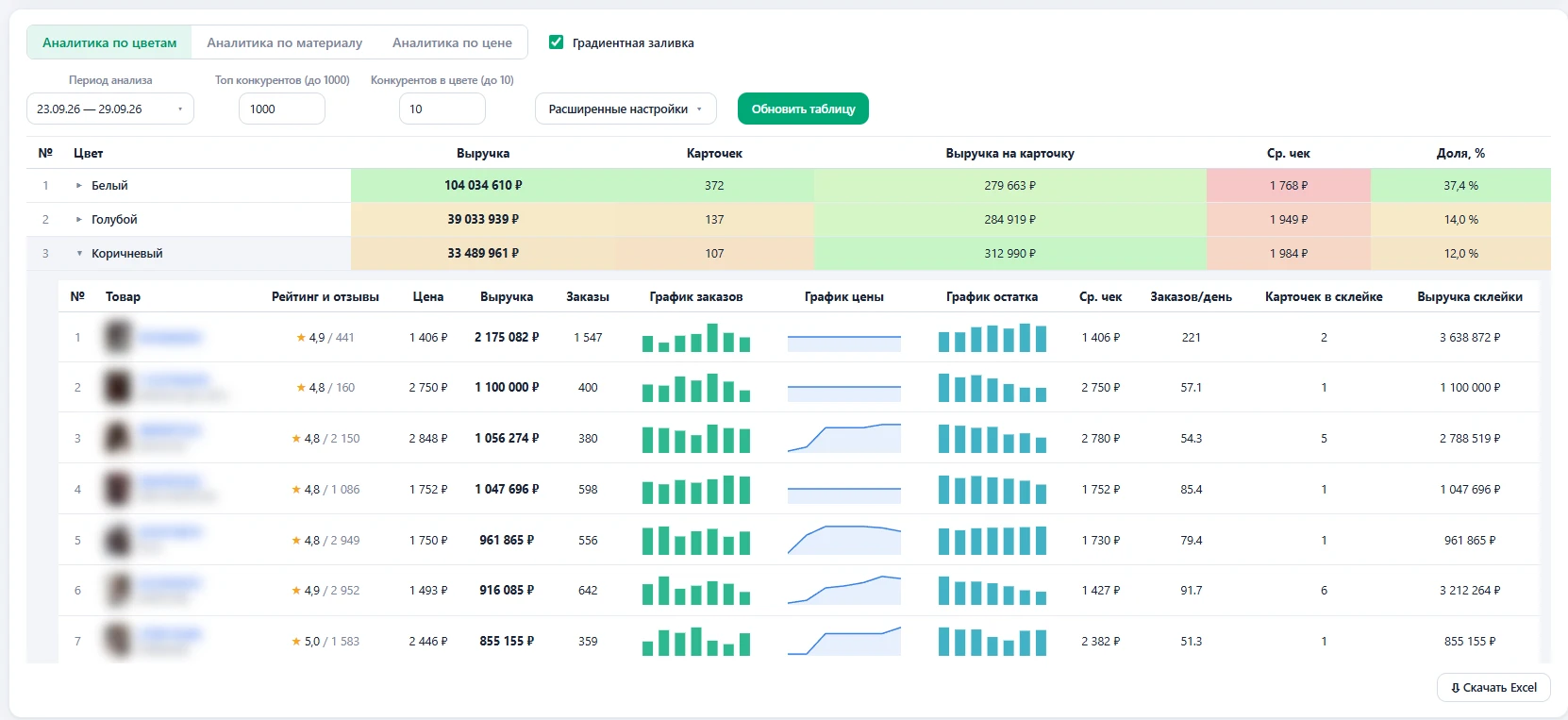Image resolution: width=1568 pixels, height=720 pixels.
Task: Open the Расширенные настройки dropdown
Action: 626,109
